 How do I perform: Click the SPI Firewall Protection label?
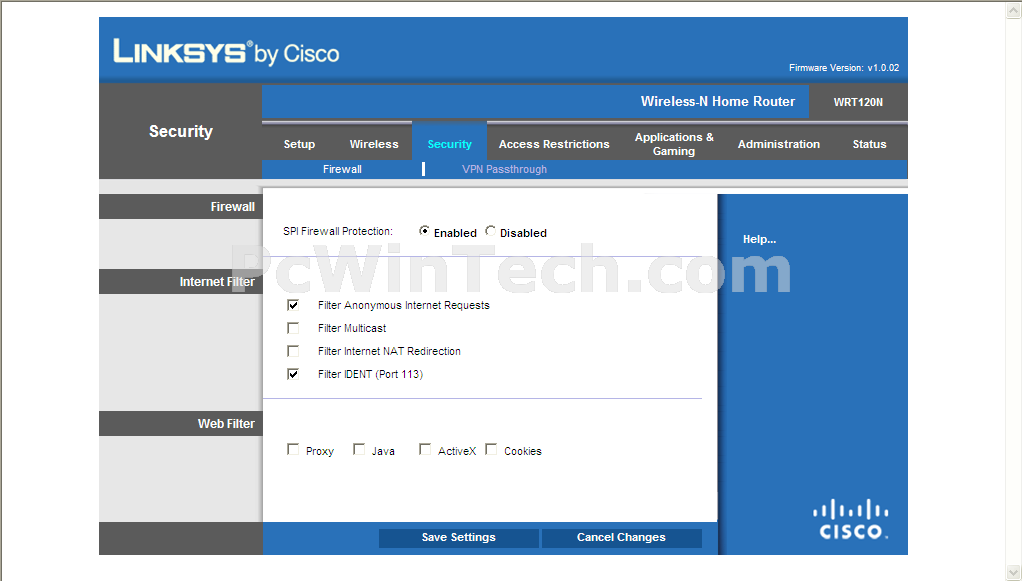pyautogui.click(x=338, y=231)
